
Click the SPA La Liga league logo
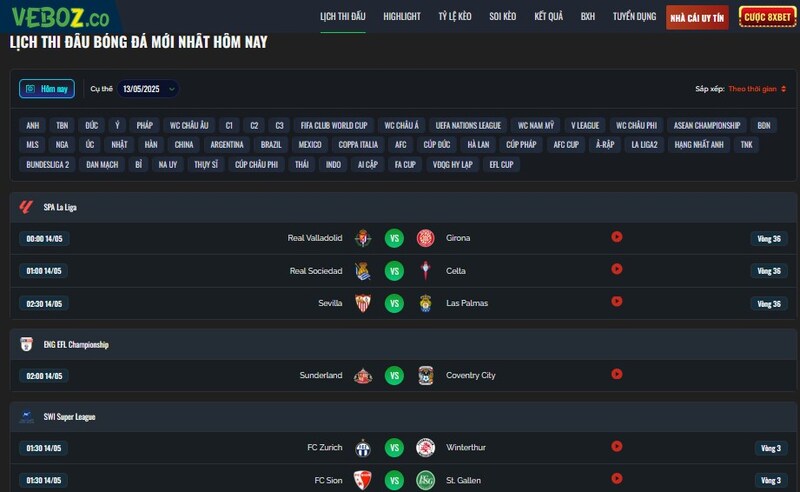tap(26, 207)
